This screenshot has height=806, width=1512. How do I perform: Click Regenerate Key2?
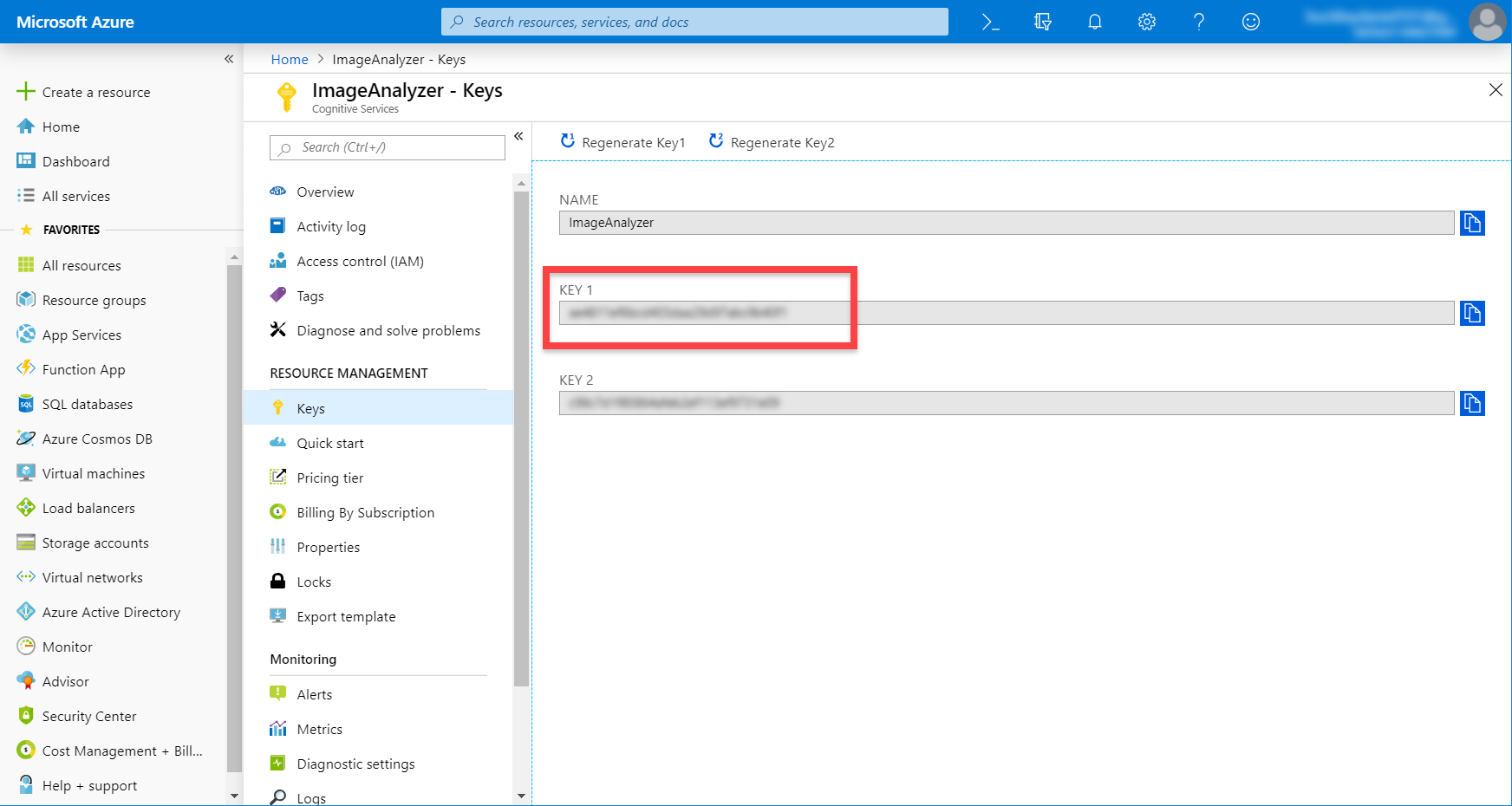[x=772, y=142]
